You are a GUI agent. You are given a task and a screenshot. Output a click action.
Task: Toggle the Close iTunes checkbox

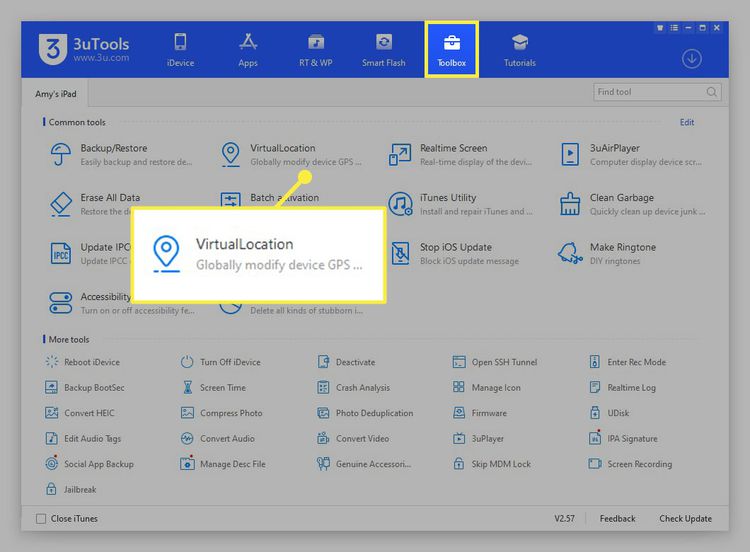coord(41,519)
